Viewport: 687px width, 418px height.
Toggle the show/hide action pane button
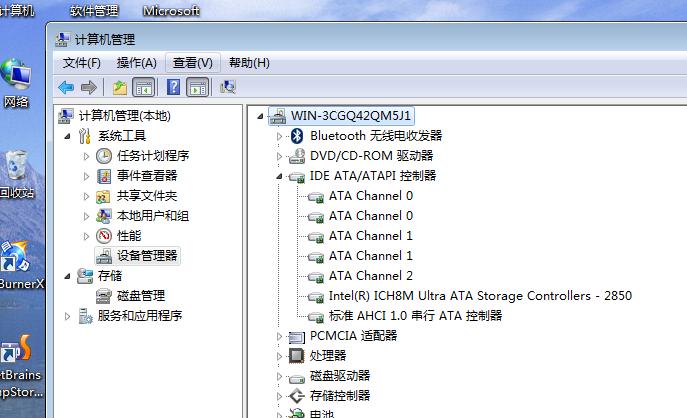coord(197,87)
